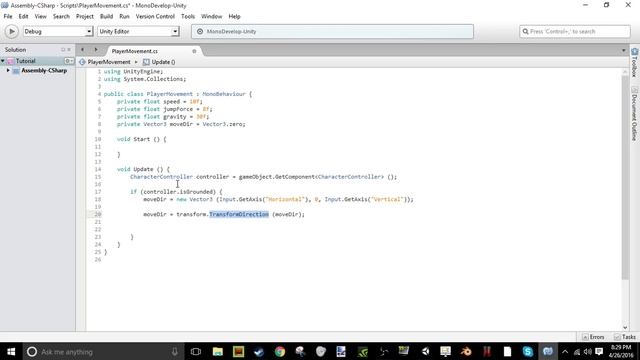
Task: Click the taskbar clock showing 8:29 PM
Action: pos(621,351)
